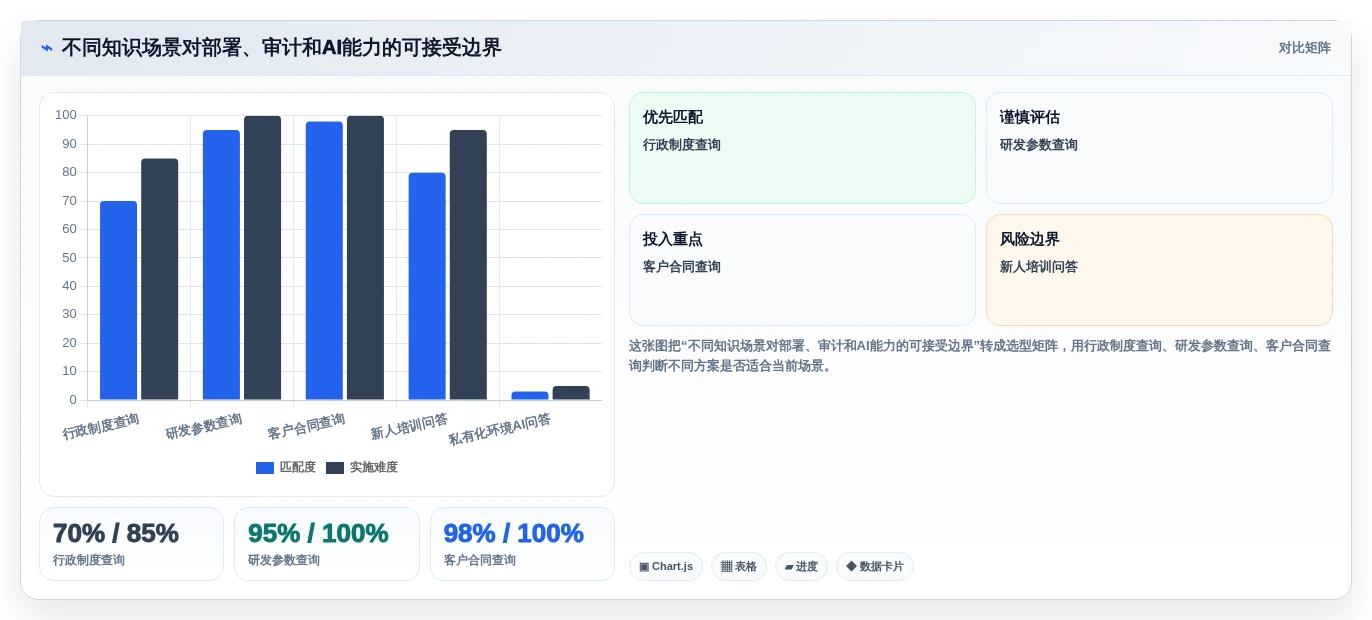Click the 研发参数查询 x-axis label

click(x=204, y=426)
